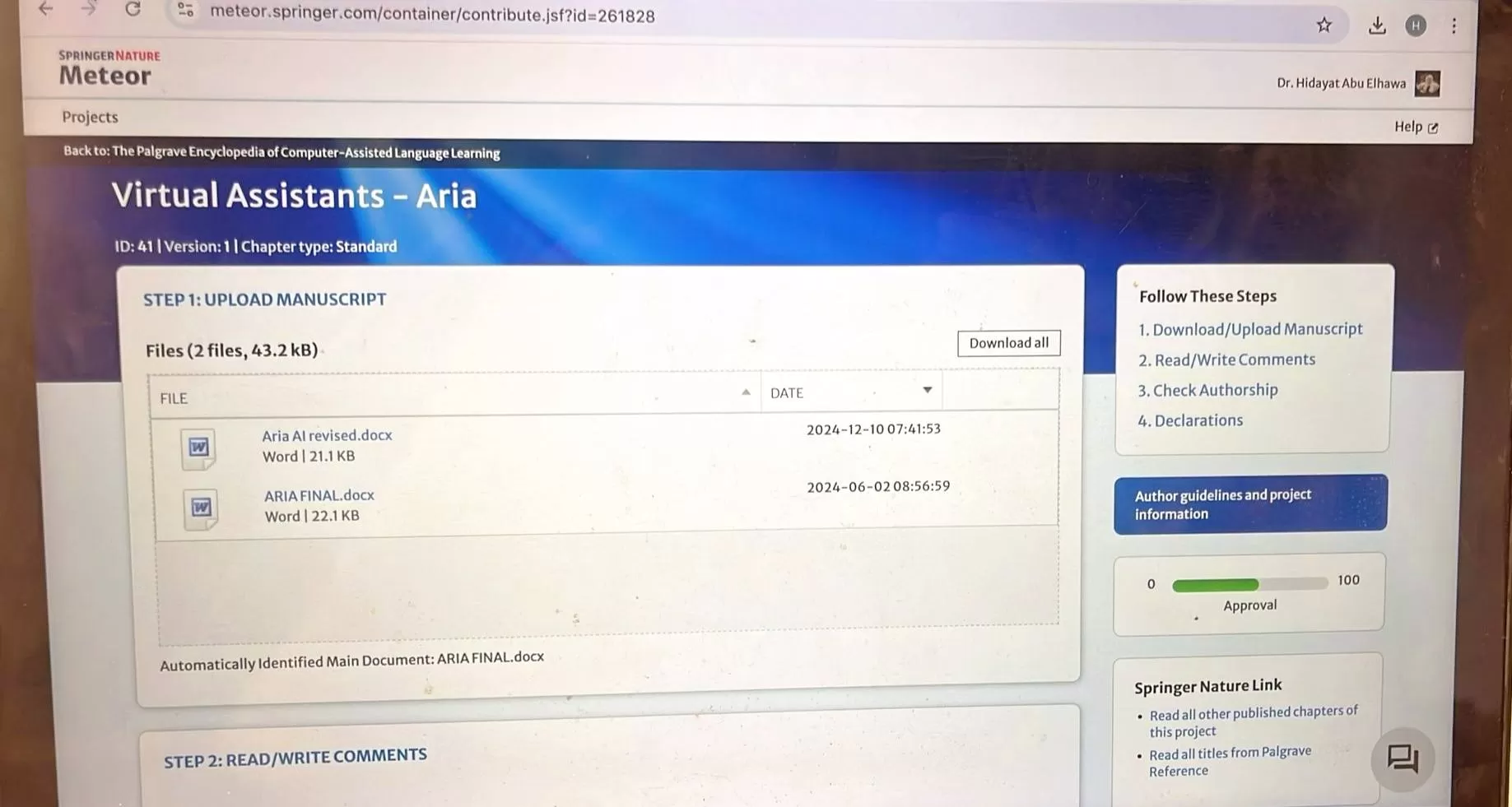This screenshot has height=807, width=1512.
Task: Bookmark this page with the star icon
Action: click(1324, 26)
